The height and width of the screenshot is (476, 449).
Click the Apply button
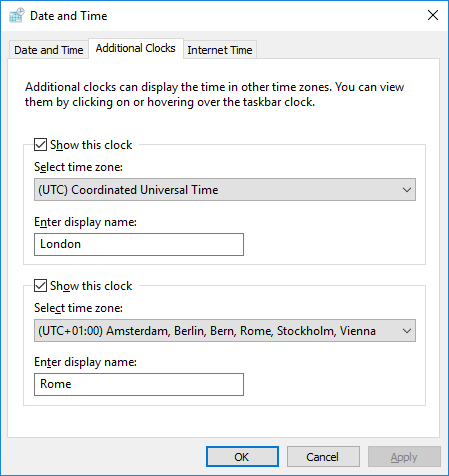coord(404,457)
